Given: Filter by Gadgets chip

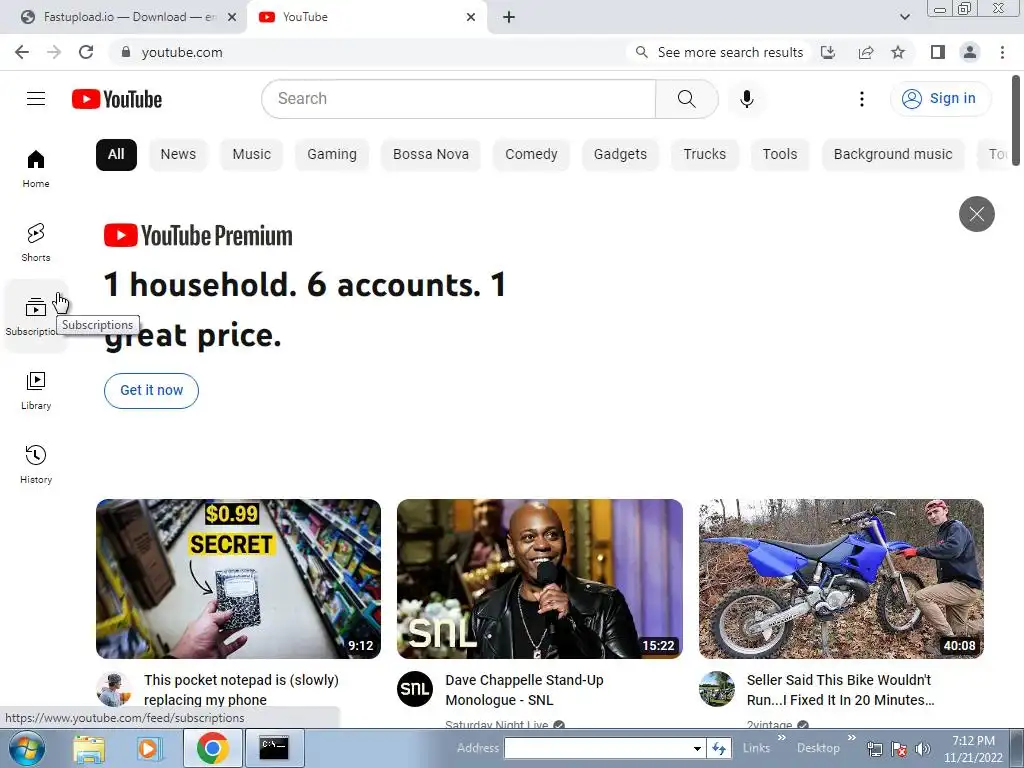Looking at the screenshot, I should click(x=620, y=155).
